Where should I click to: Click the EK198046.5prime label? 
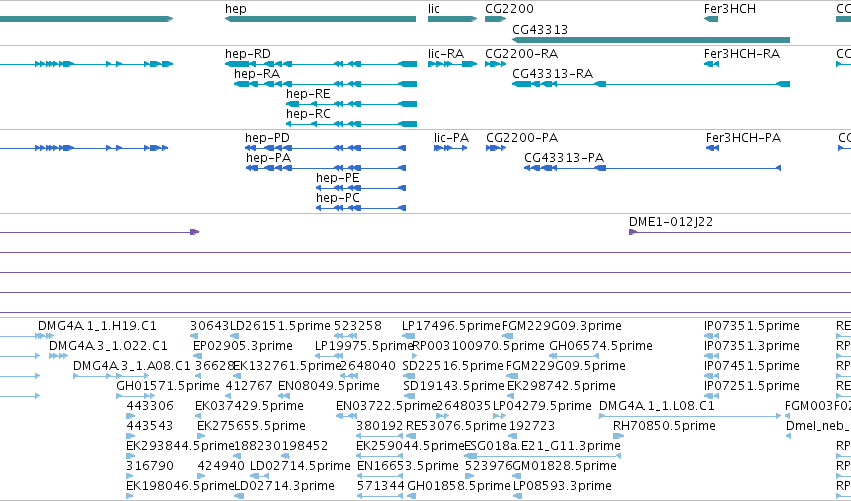pos(180,486)
